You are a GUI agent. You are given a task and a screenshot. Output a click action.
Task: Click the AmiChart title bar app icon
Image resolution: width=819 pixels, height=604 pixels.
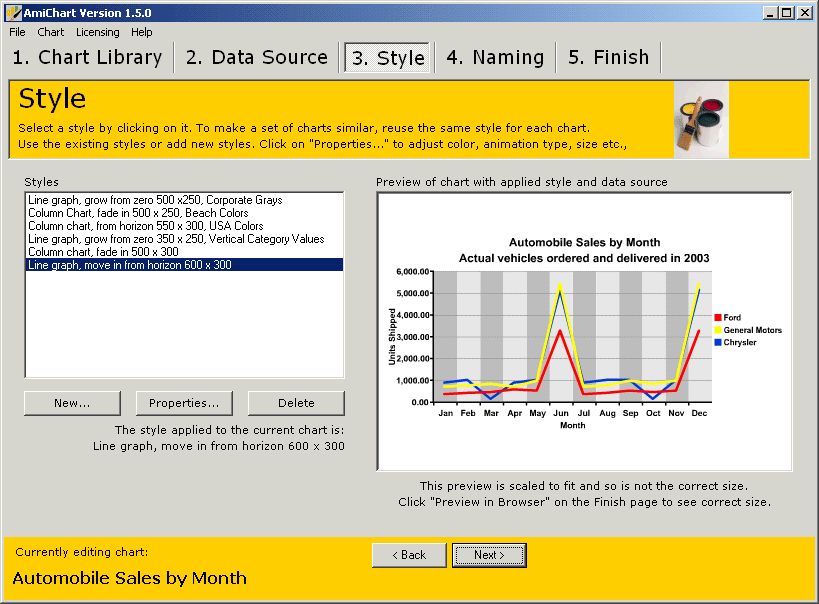pos(13,12)
